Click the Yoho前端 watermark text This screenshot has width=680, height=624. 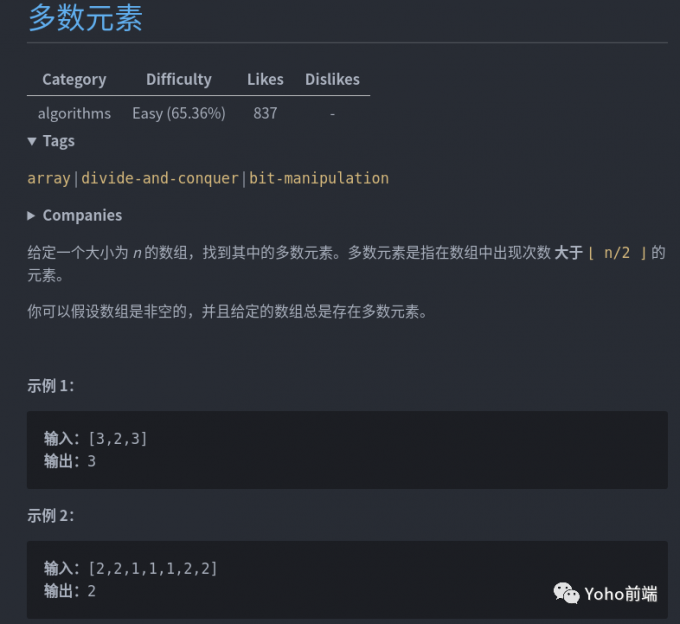[x=621, y=594]
